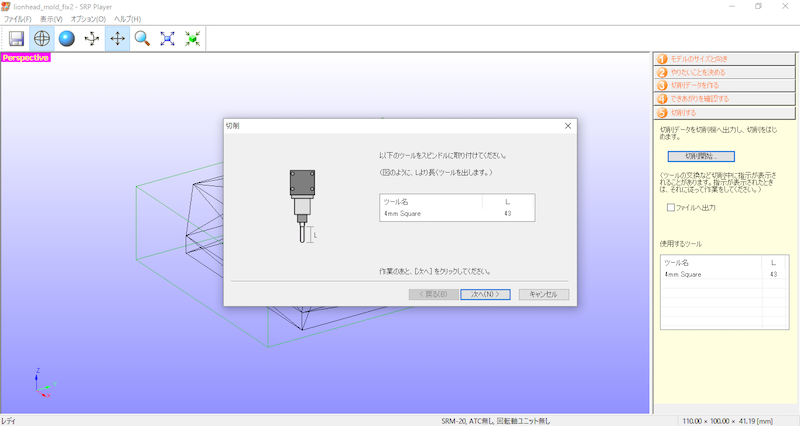Click the fit-to-screen icon

point(167,39)
